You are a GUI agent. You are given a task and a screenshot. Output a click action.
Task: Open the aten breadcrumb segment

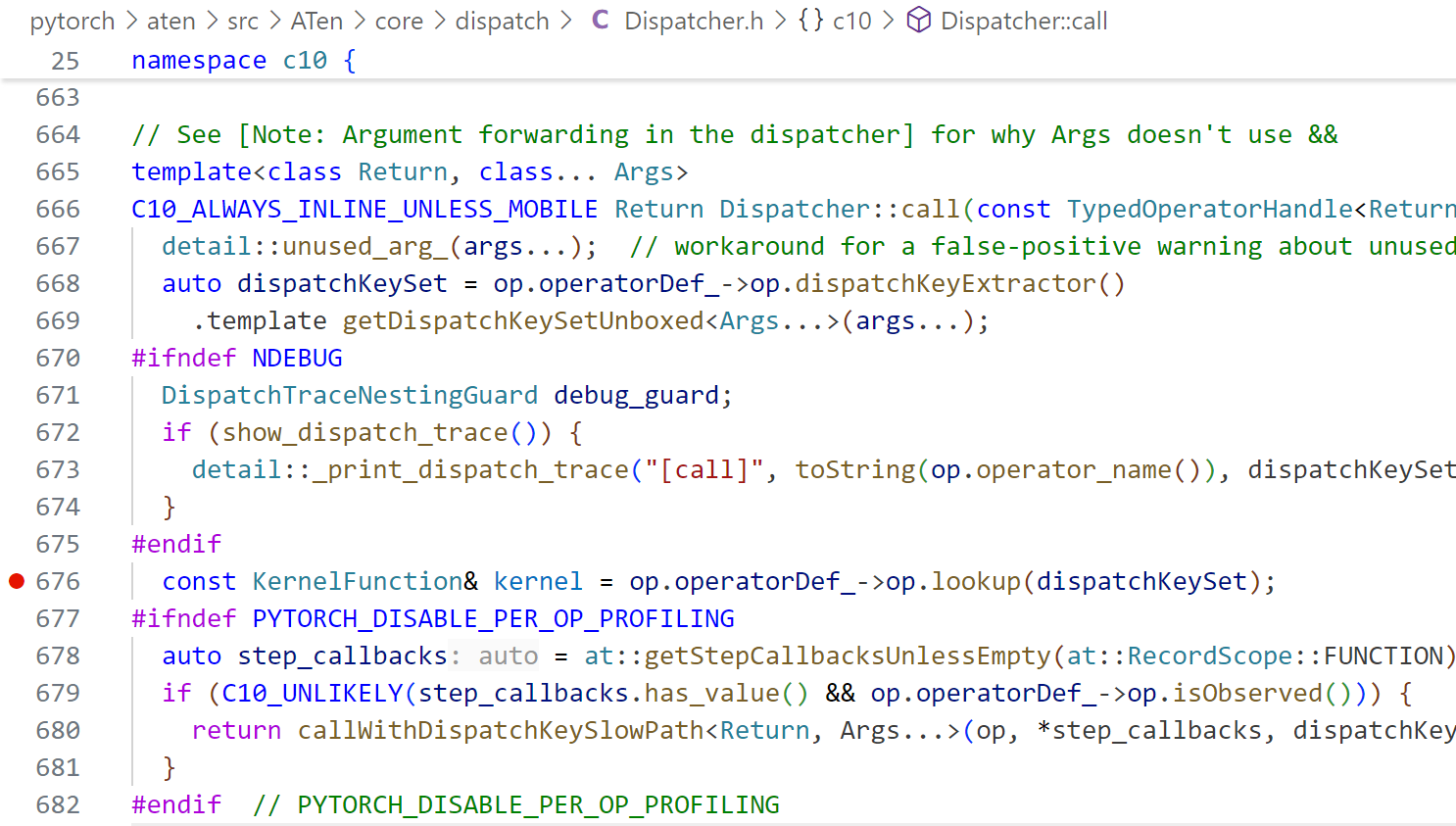tap(170, 22)
